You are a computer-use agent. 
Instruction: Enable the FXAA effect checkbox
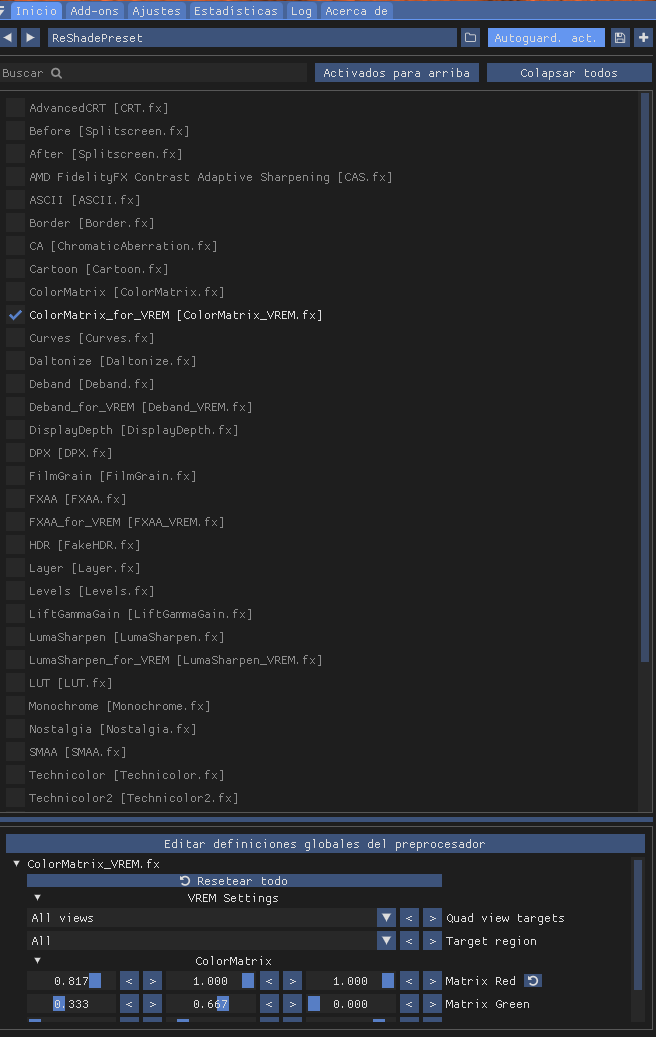point(15,499)
